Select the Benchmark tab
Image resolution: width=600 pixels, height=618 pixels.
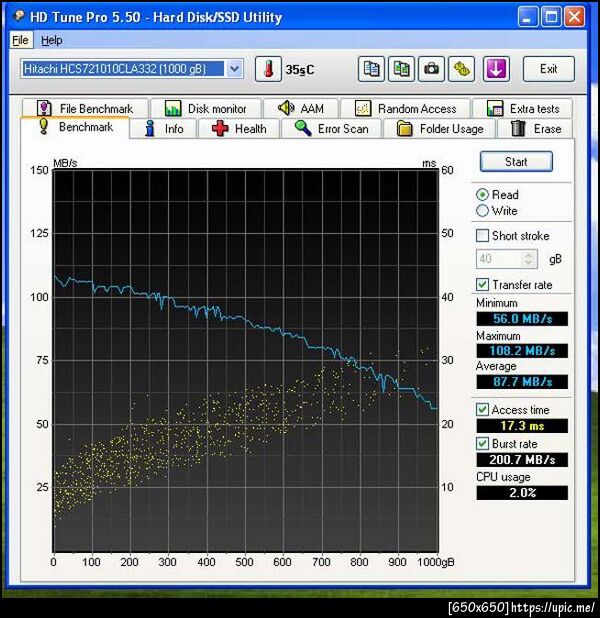coord(75,127)
